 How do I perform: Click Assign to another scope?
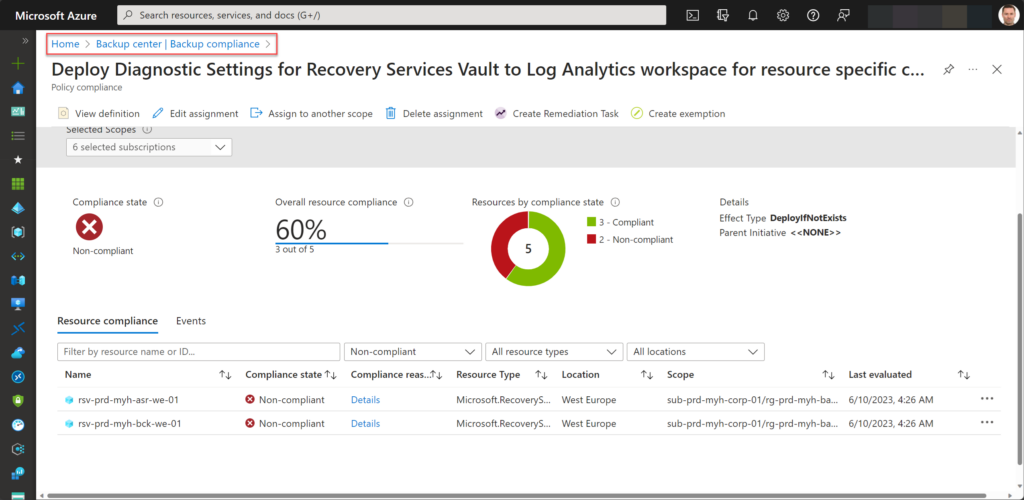tap(312, 114)
